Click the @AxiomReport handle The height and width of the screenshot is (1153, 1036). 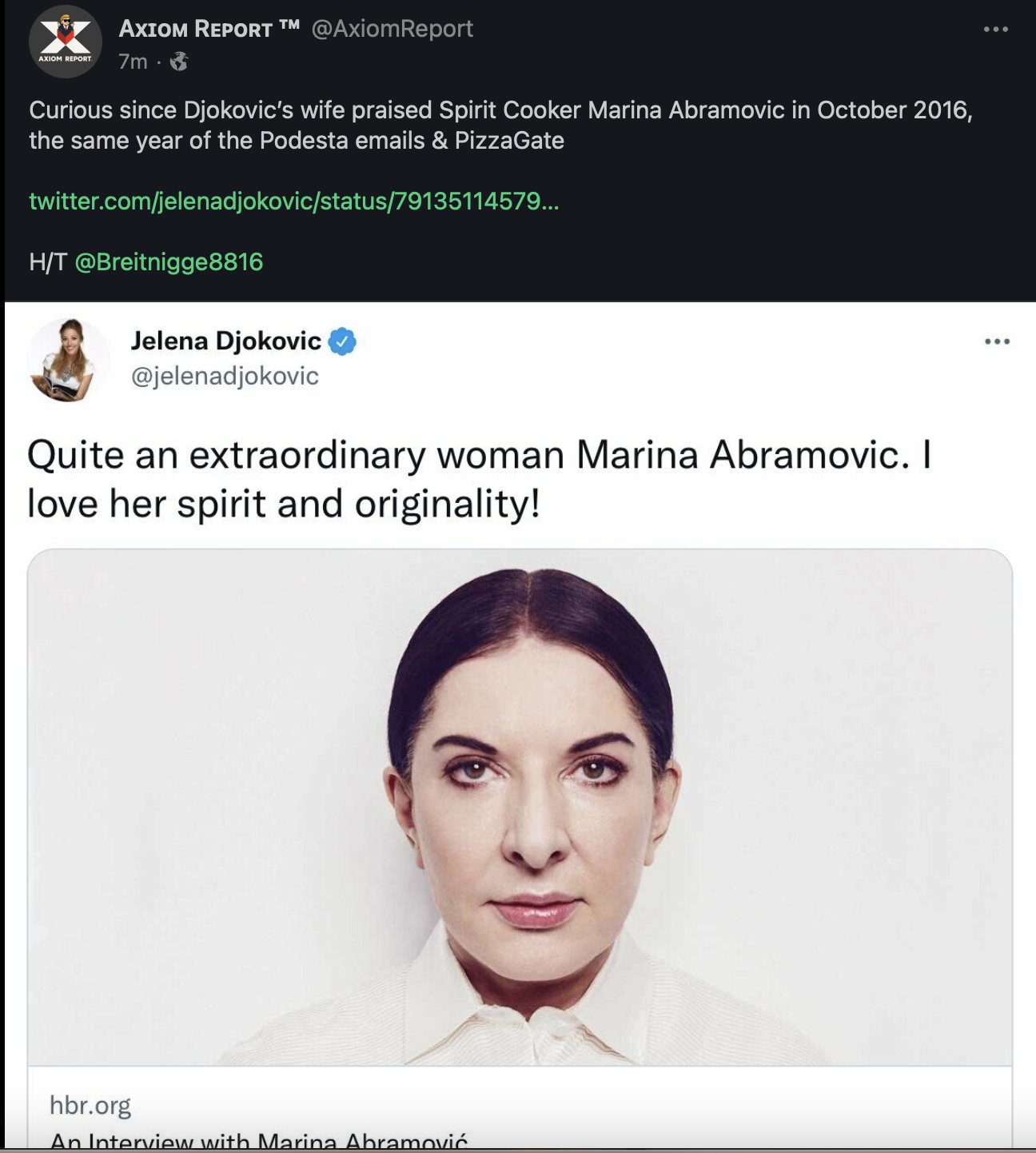point(392,29)
